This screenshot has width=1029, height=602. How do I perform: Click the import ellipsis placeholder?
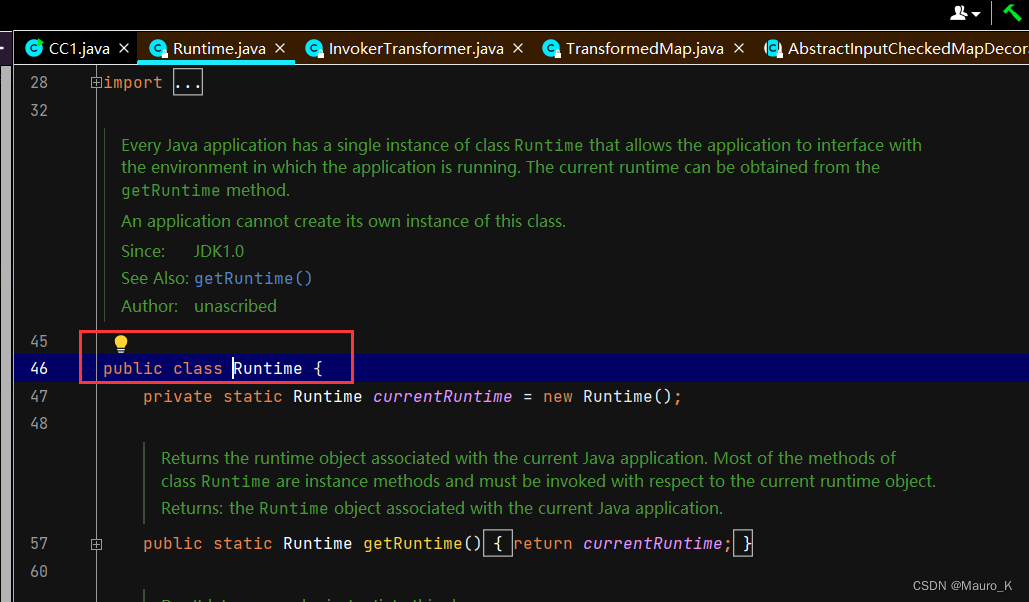coord(188,83)
